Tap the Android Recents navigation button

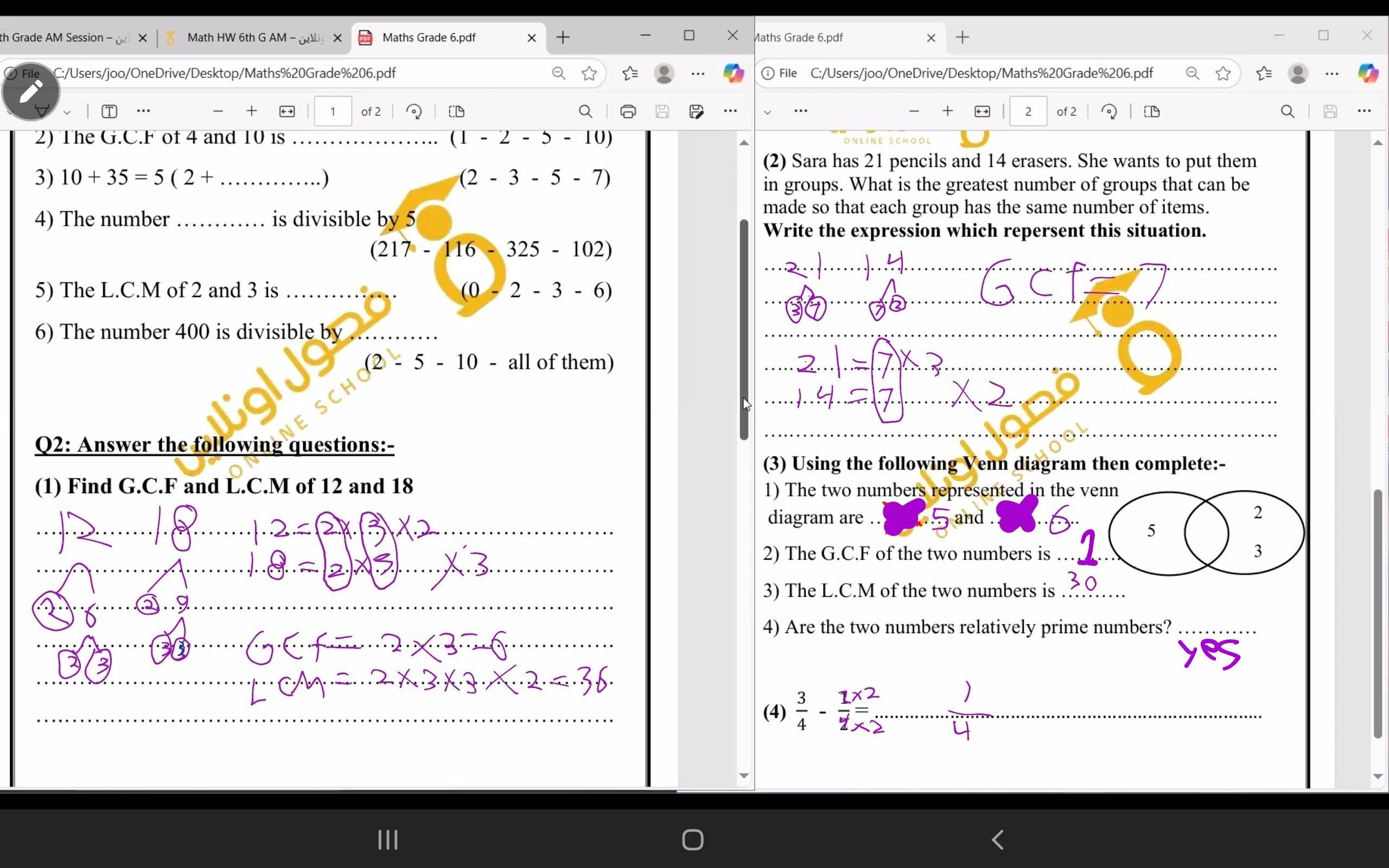point(388,839)
